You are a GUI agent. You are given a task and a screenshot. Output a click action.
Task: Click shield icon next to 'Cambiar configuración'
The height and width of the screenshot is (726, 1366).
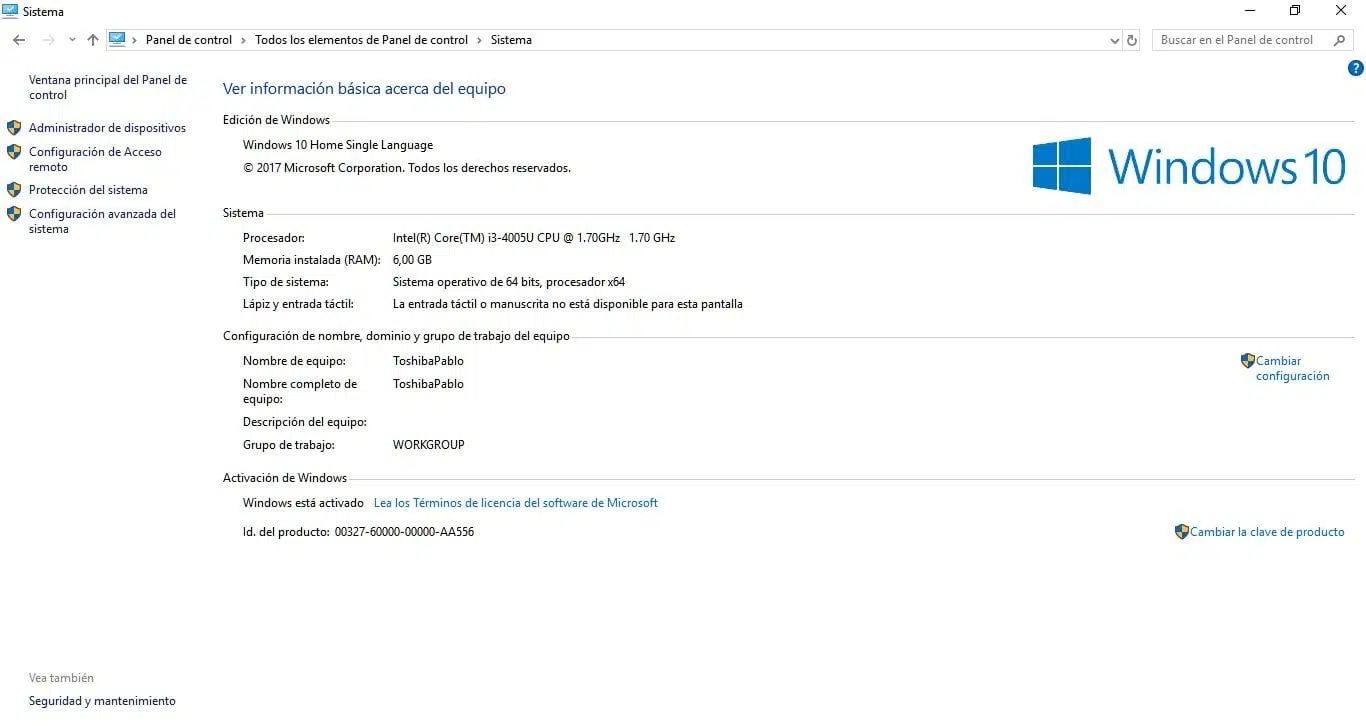coord(1248,361)
